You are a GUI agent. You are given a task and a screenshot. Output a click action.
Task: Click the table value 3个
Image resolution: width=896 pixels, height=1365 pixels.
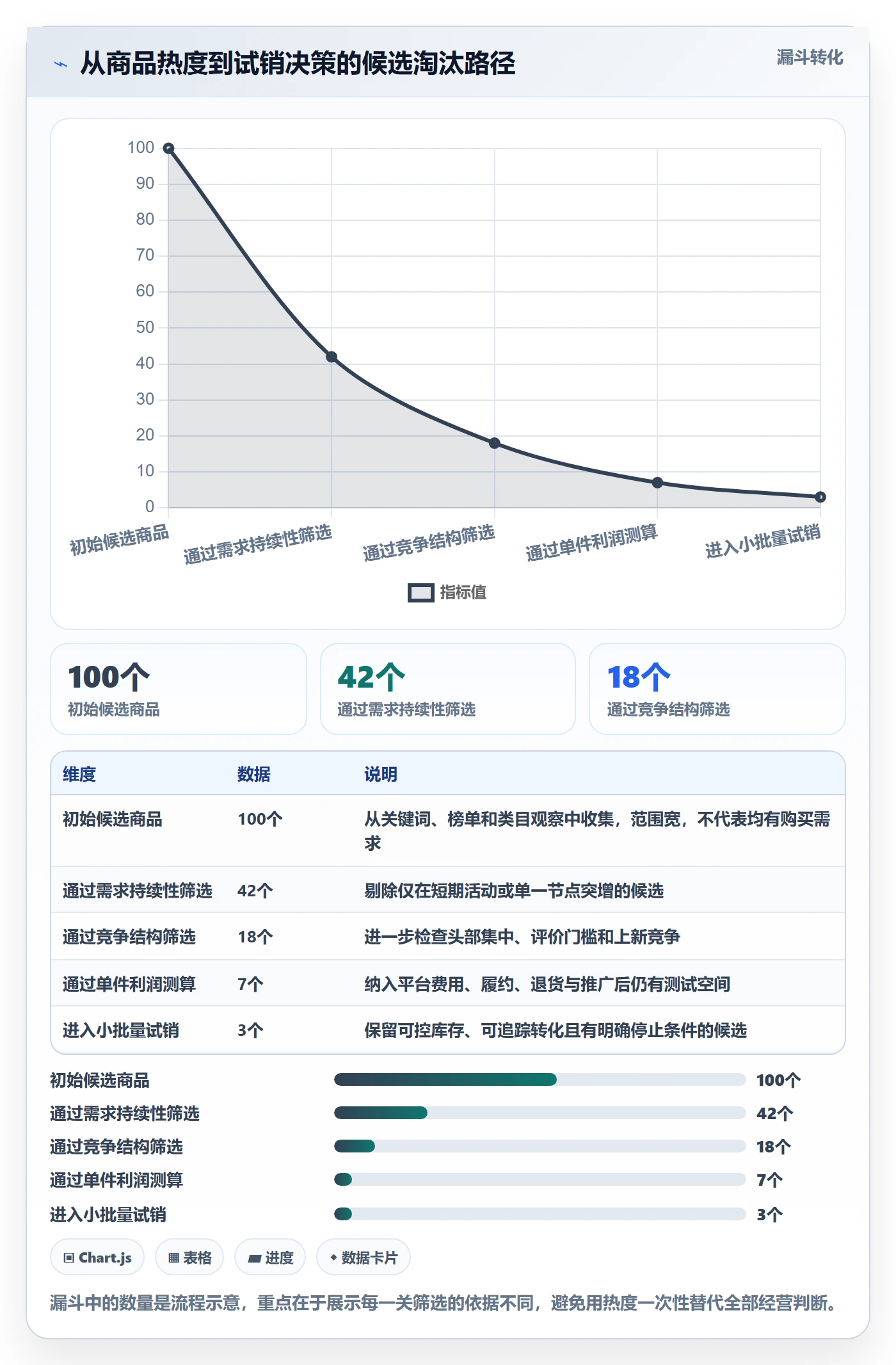point(250,1030)
